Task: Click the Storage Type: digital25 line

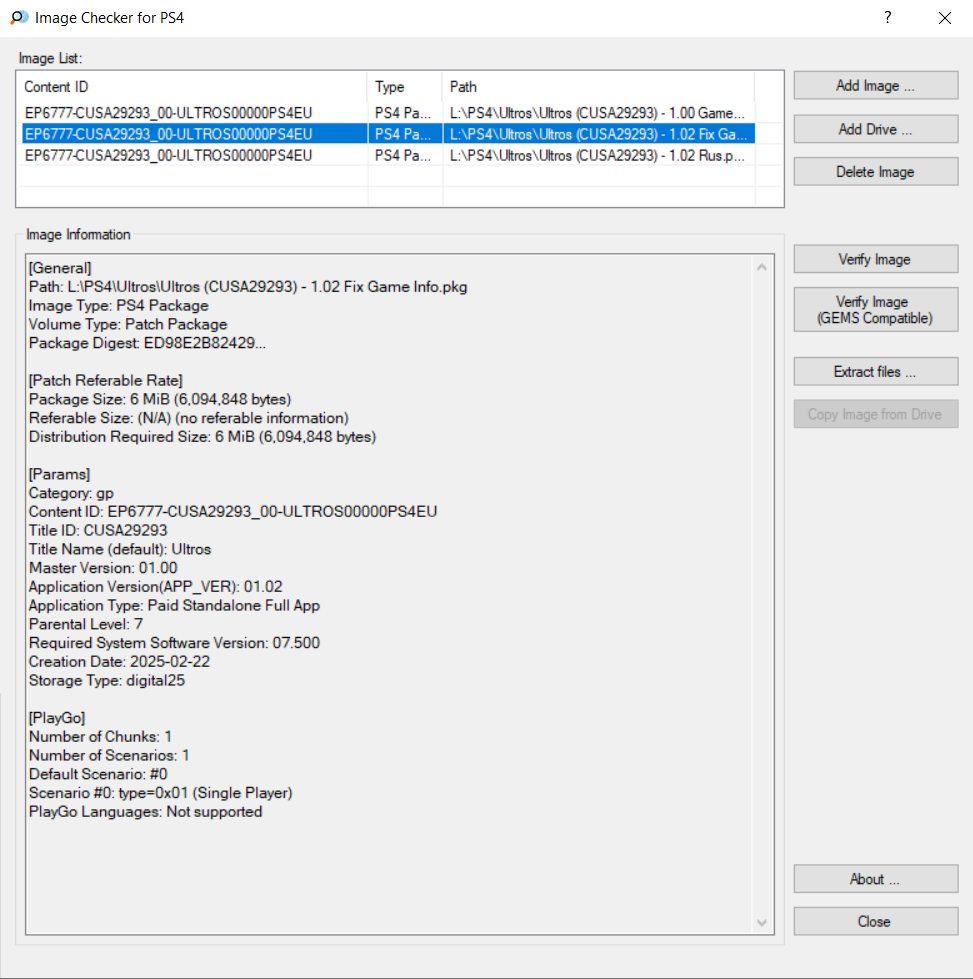Action: pyautogui.click(x=107, y=681)
